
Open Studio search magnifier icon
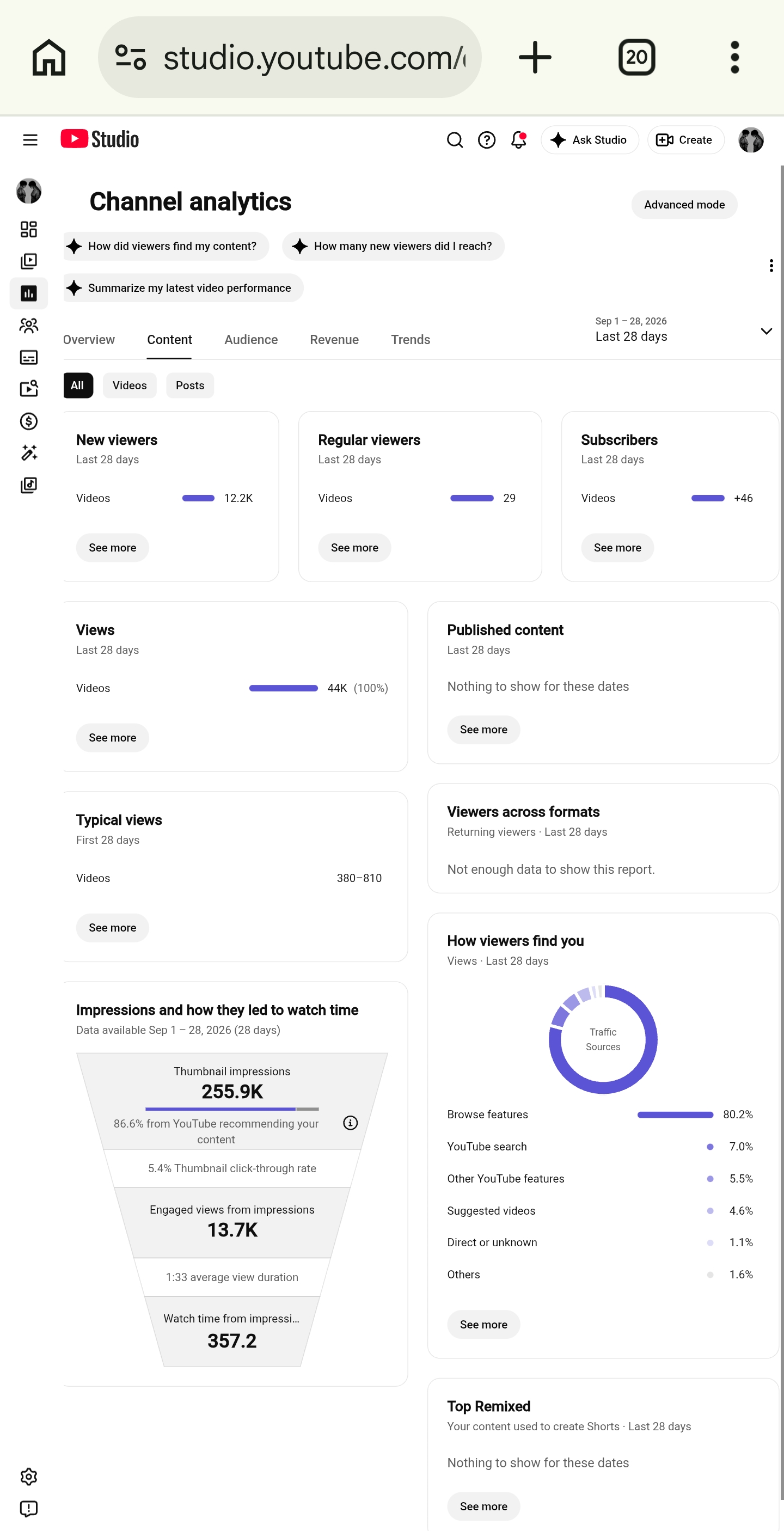(455, 140)
